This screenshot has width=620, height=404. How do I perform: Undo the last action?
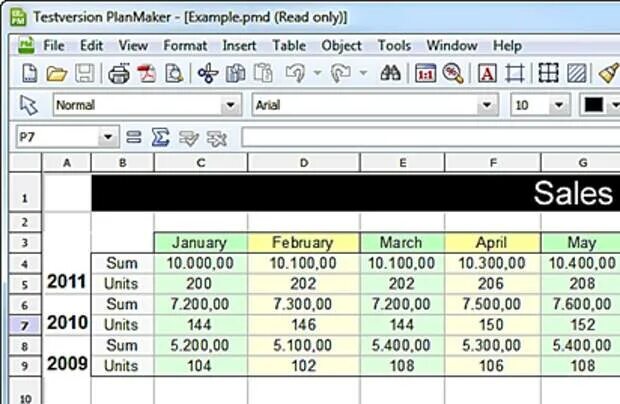tap(295, 74)
